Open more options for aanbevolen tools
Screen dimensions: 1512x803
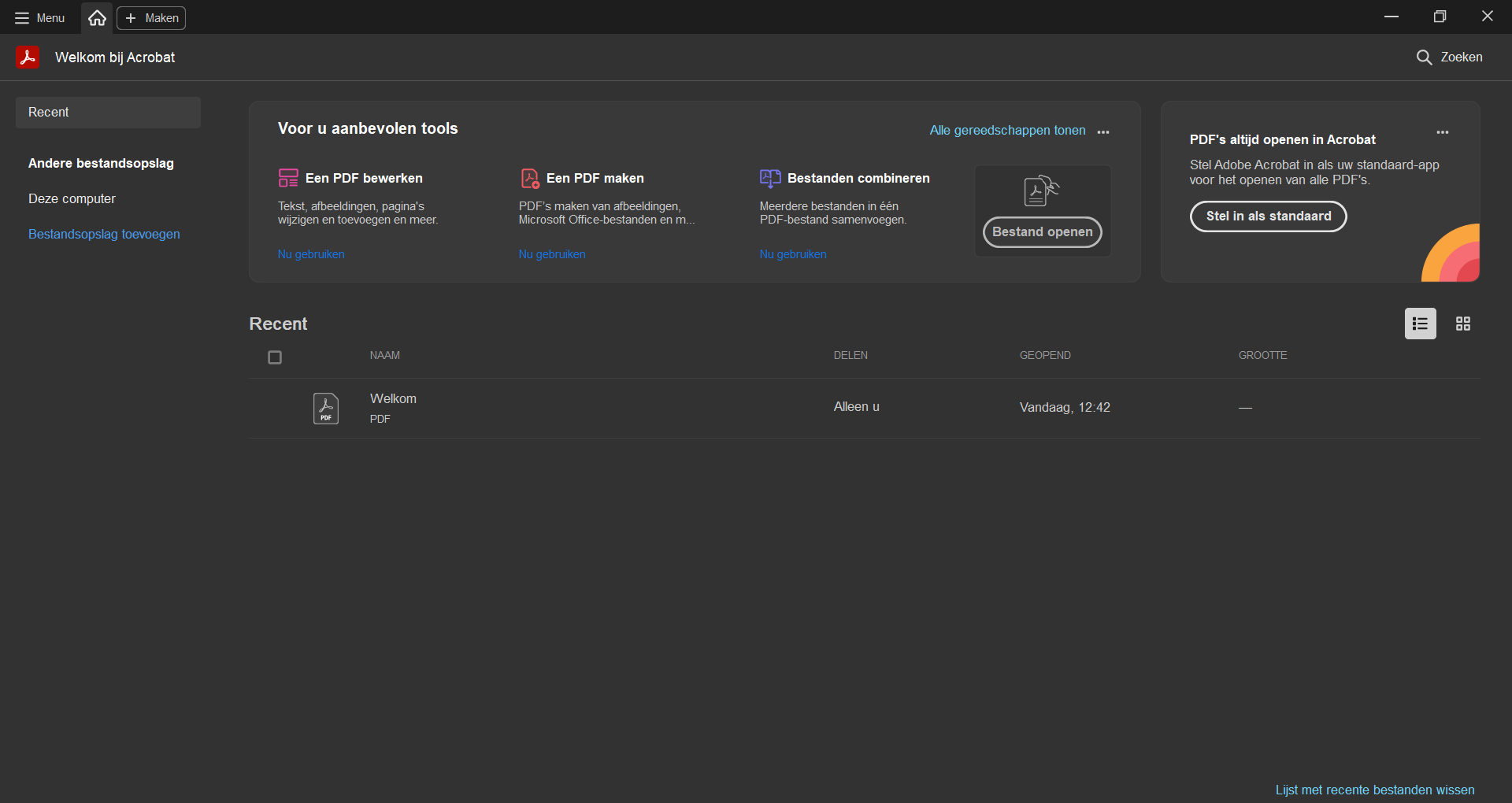tap(1103, 131)
